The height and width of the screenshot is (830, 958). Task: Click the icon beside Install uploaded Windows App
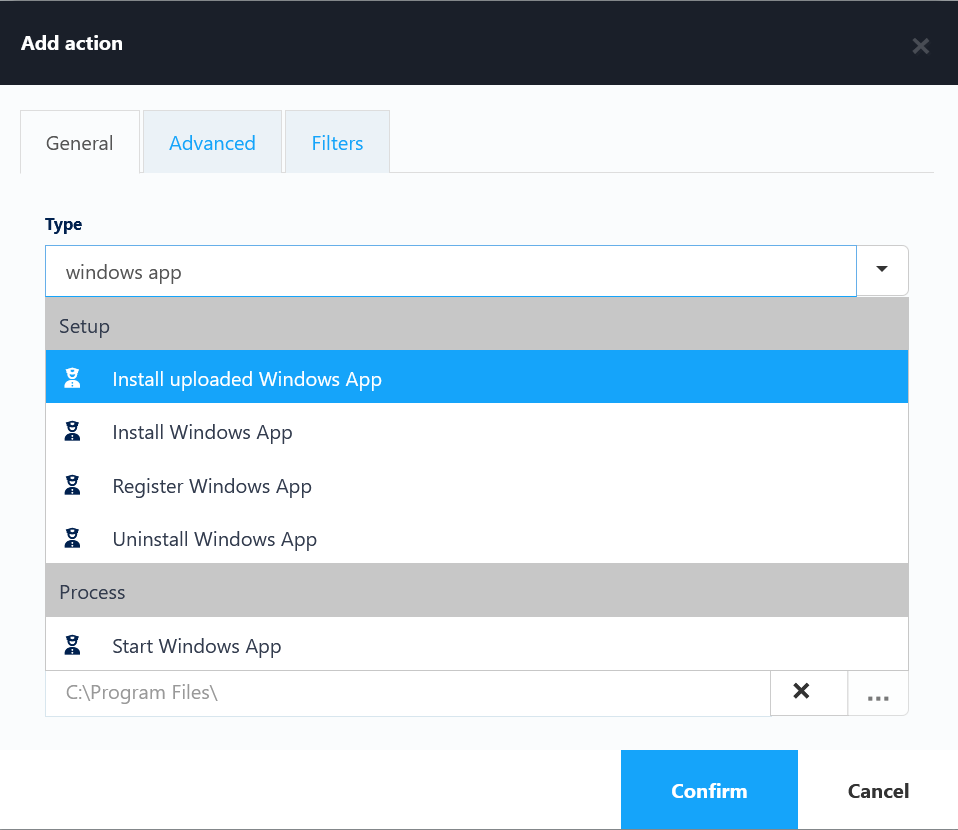point(73,378)
